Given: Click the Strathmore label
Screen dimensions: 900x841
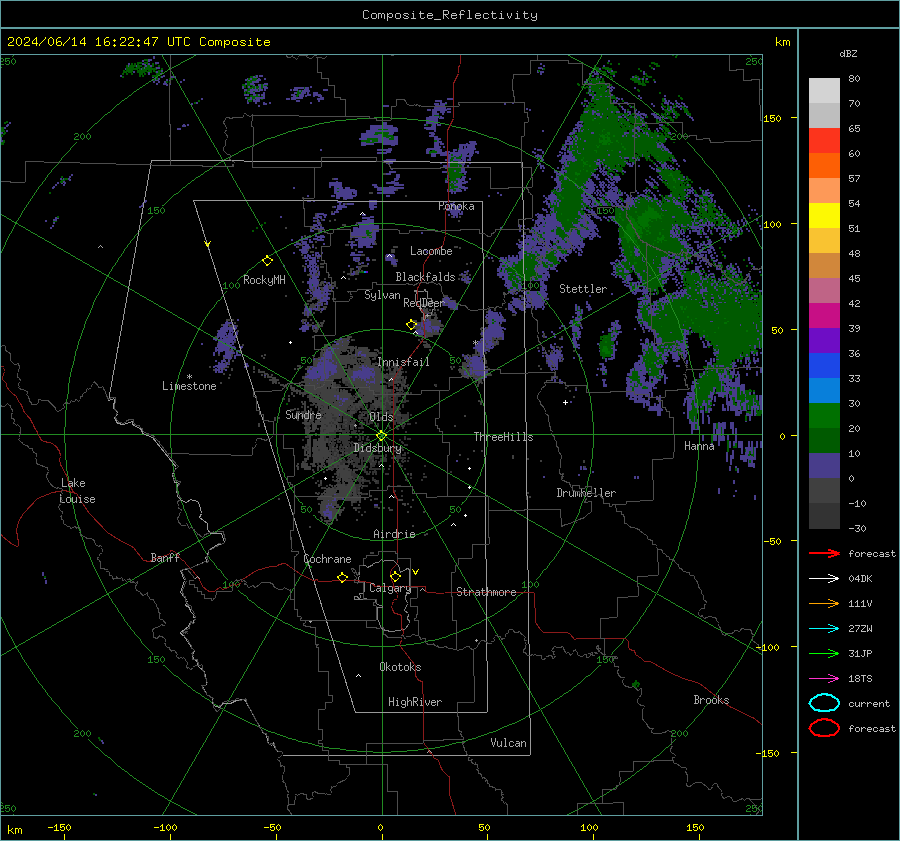Looking at the screenshot, I should click(486, 592).
